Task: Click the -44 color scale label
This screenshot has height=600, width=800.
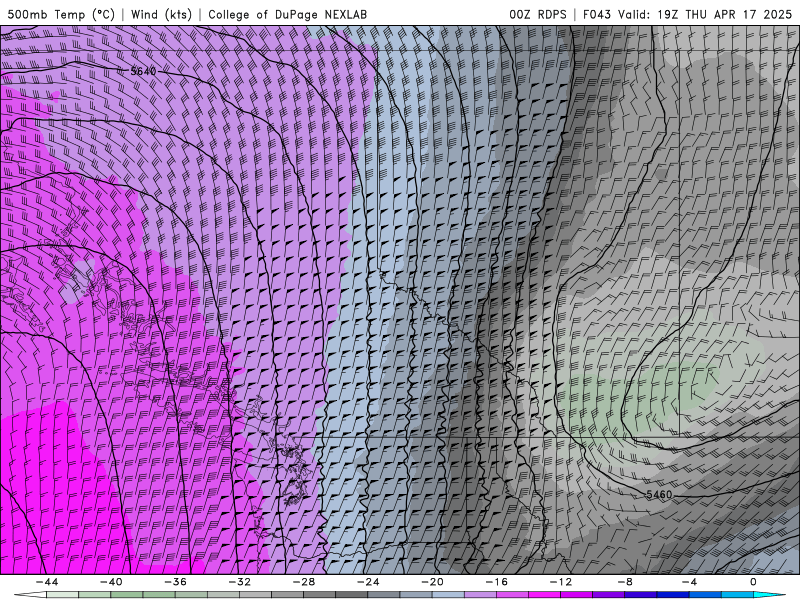Action: [47, 582]
